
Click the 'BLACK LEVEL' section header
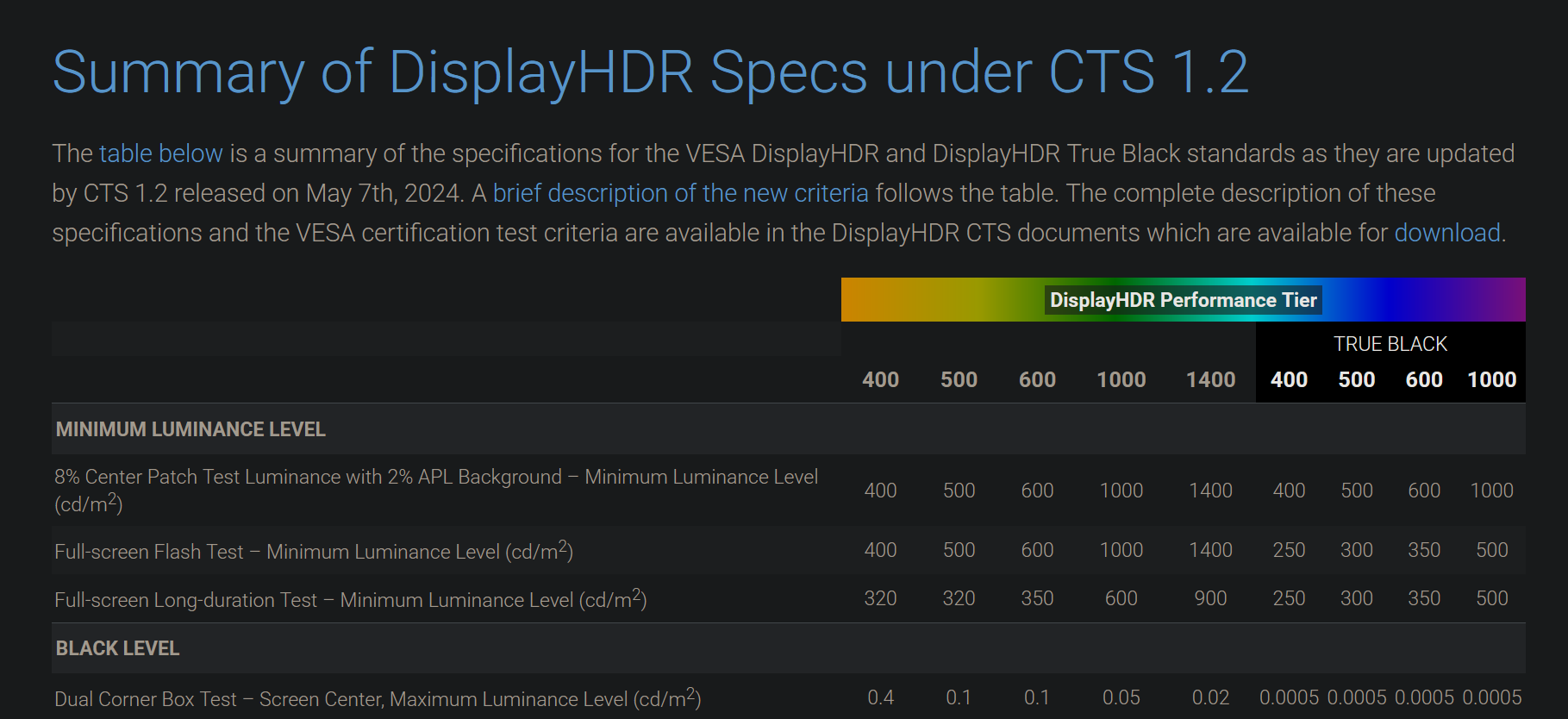coord(117,648)
